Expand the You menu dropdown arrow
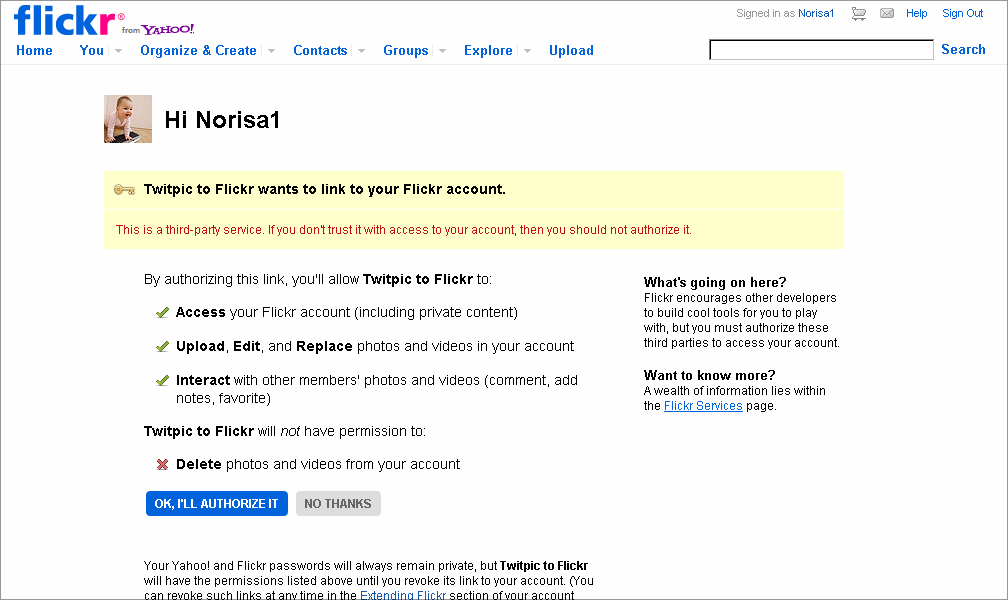This screenshot has height=600, width=1008. 118,51
